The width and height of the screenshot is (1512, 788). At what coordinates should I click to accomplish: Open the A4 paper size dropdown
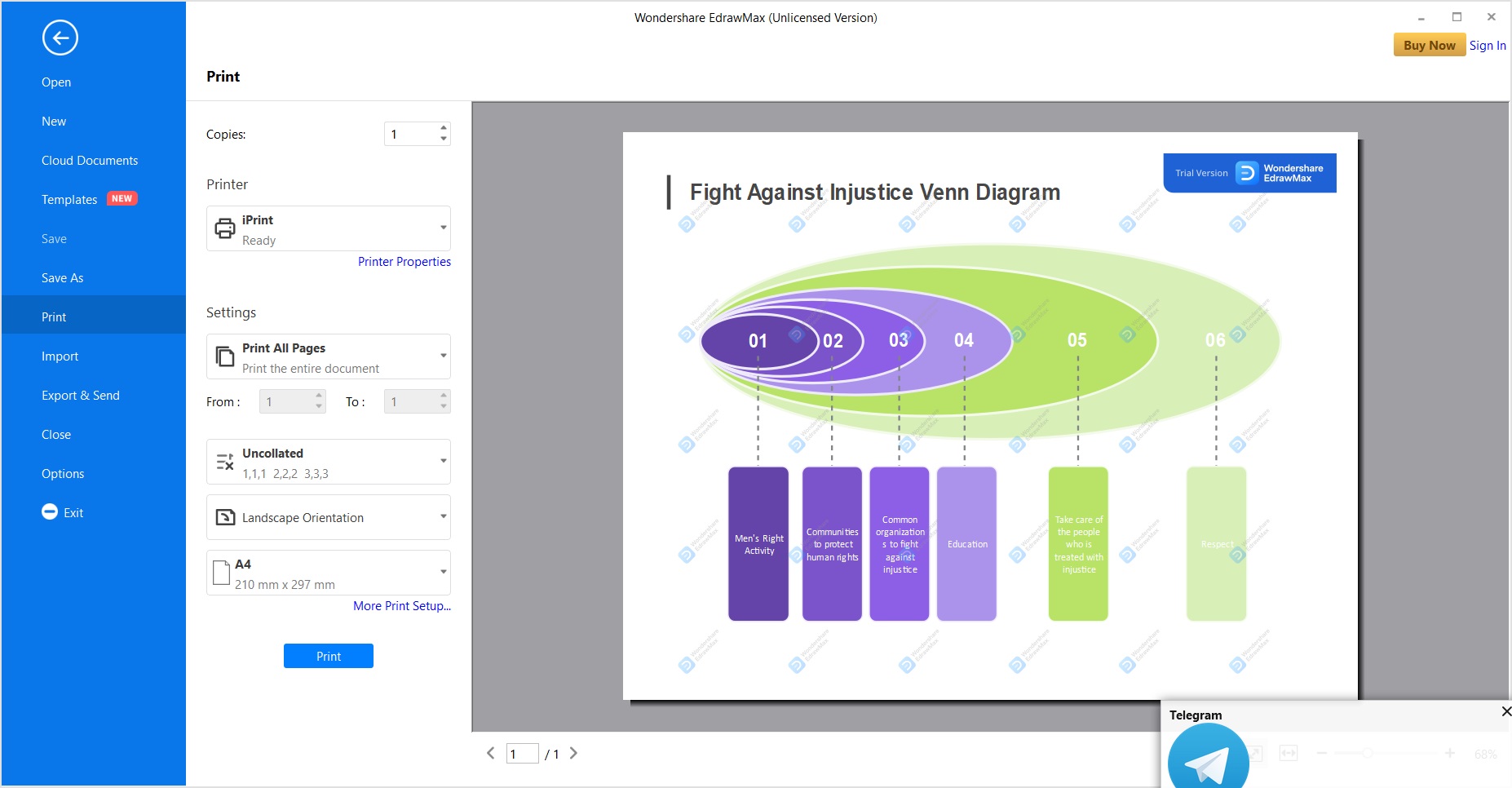tap(443, 573)
